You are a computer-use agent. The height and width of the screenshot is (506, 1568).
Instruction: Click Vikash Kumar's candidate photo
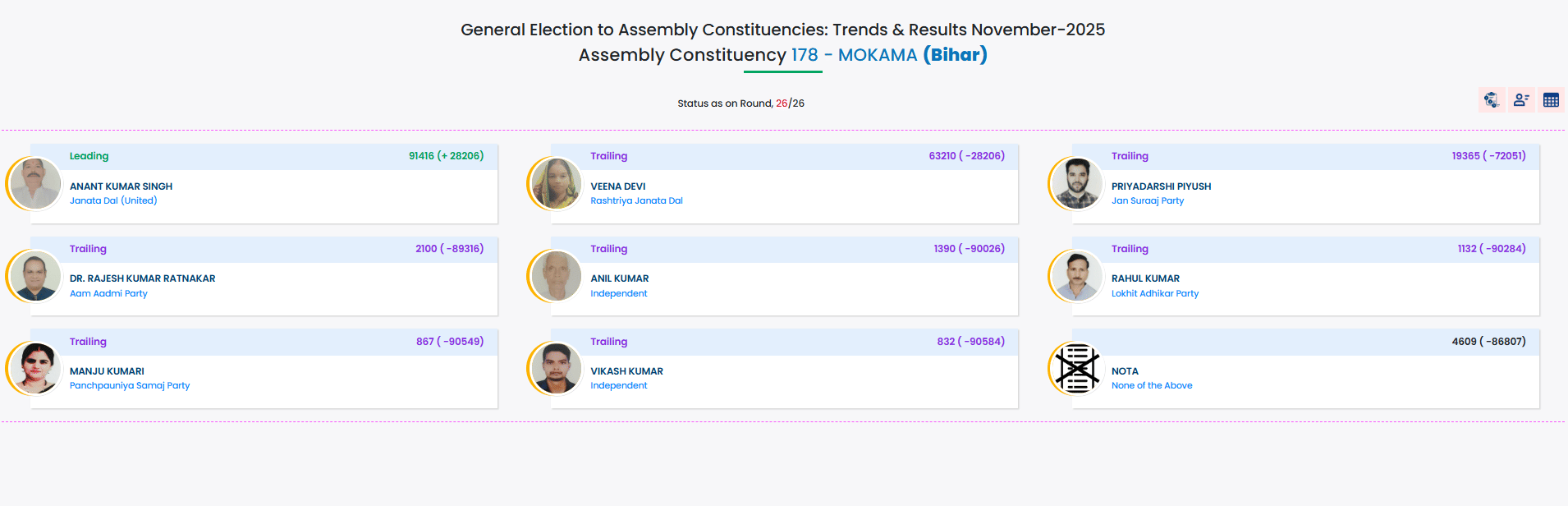tap(557, 368)
